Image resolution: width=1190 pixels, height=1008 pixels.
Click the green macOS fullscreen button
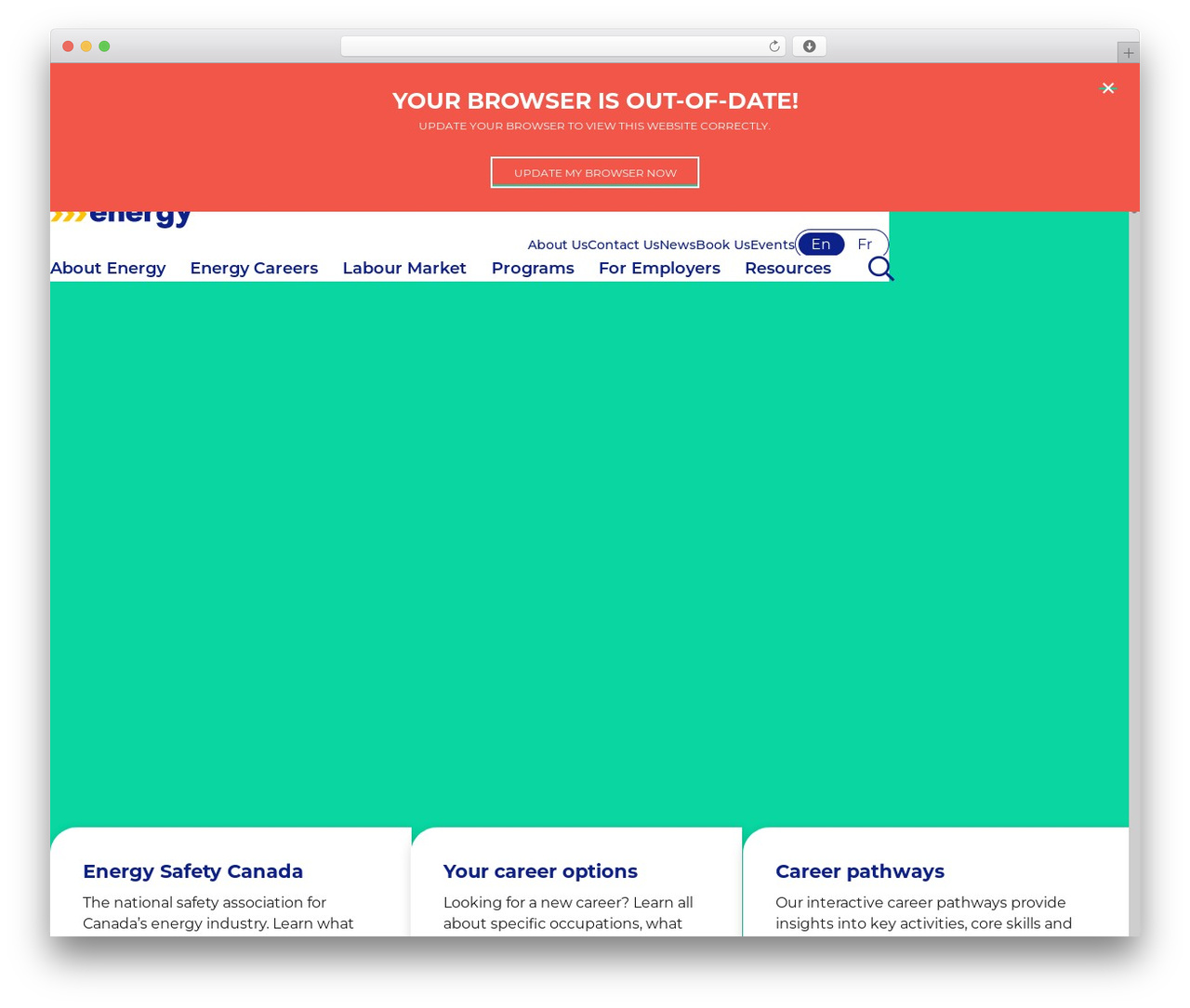pos(104,46)
